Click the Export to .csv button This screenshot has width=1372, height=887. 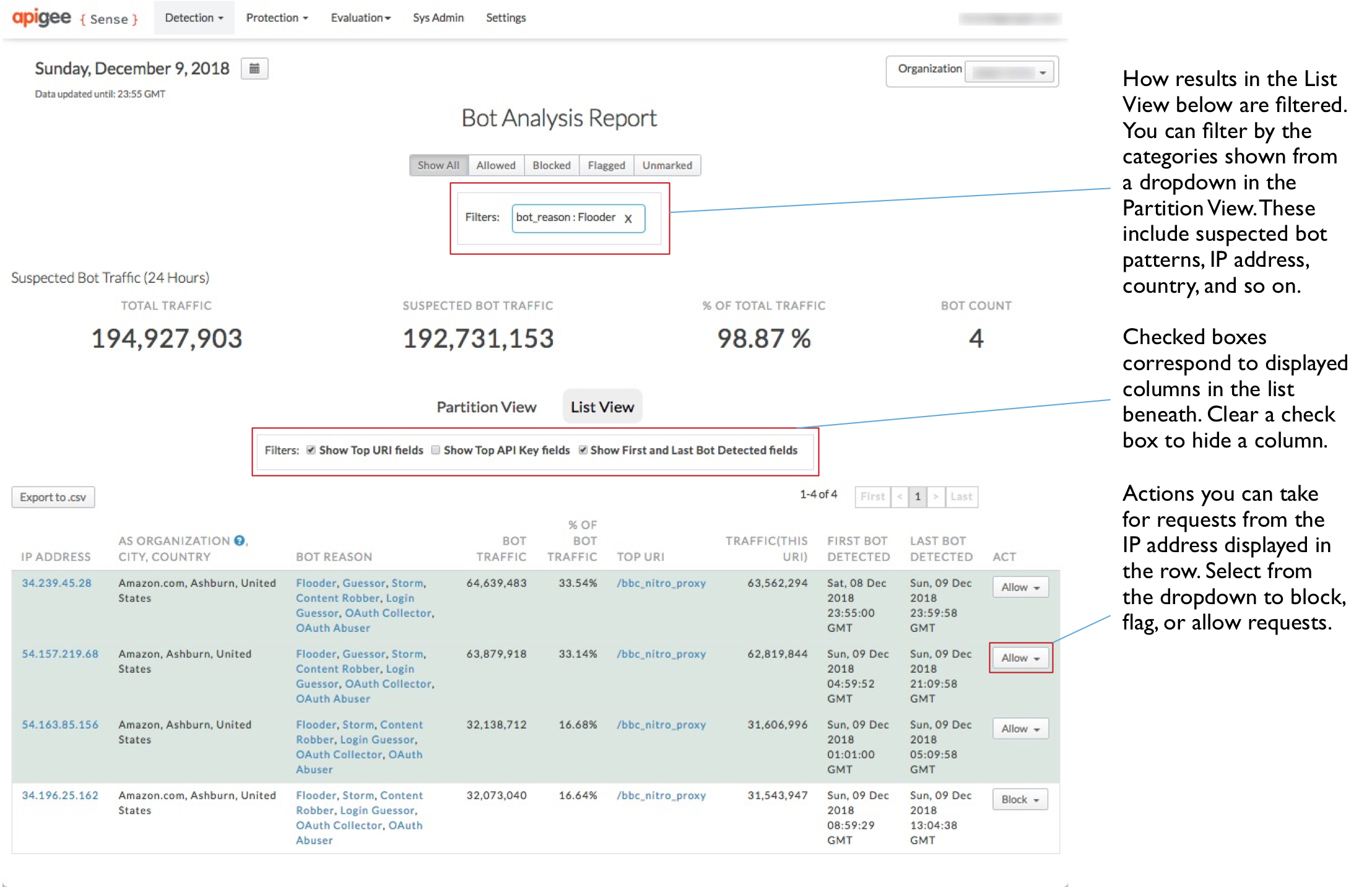(x=53, y=497)
